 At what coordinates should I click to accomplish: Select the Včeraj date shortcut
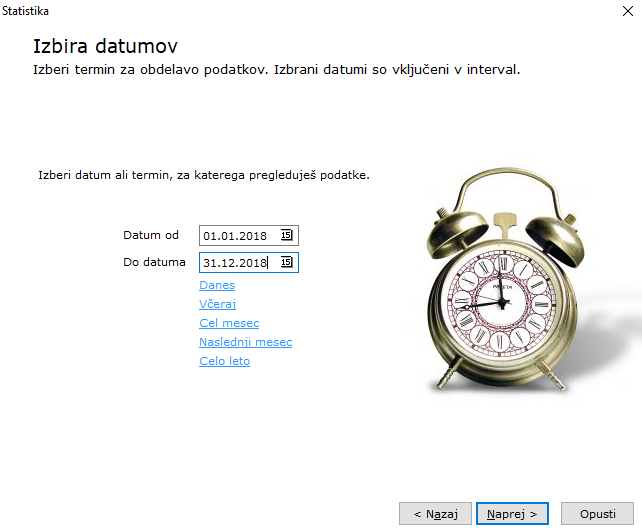217,304
